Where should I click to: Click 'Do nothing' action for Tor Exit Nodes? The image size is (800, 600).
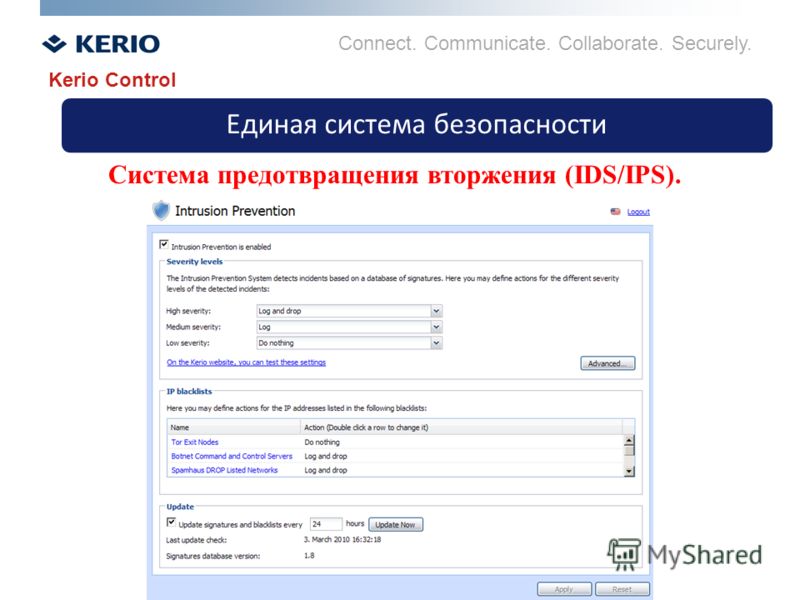pos(322,442)
